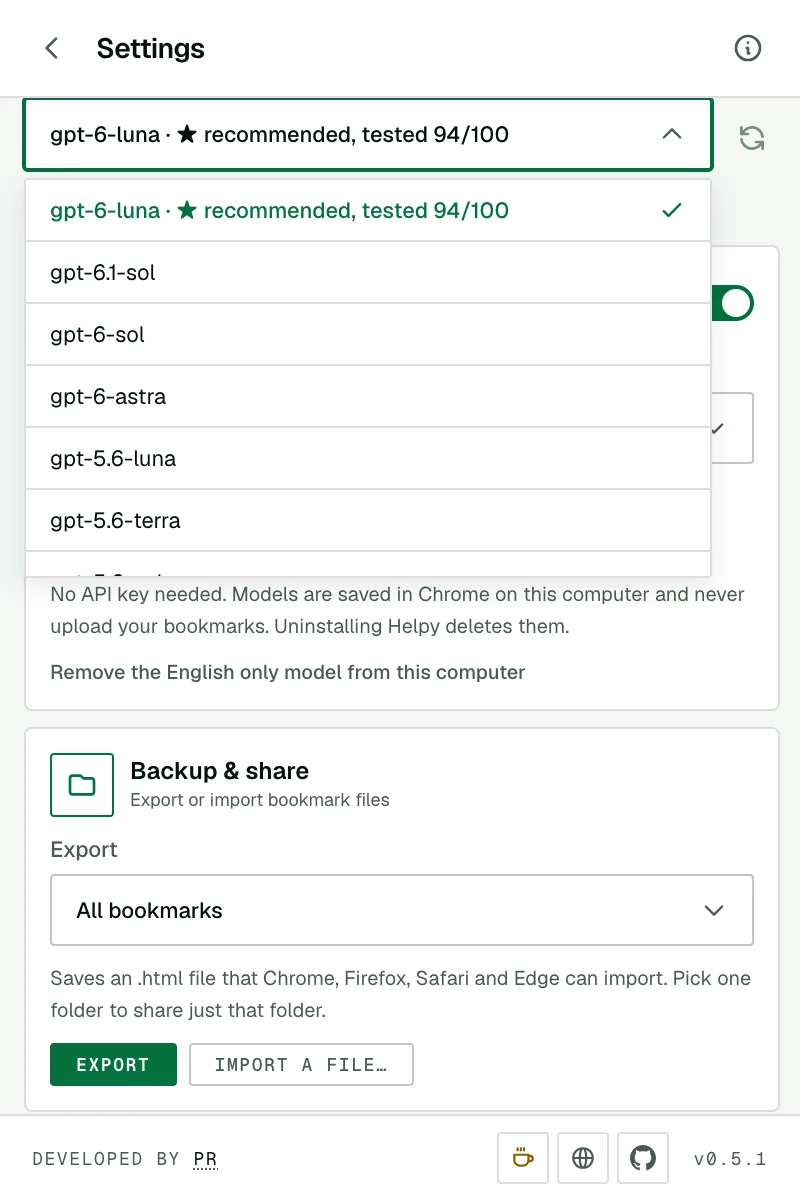Go back using the left chevron
The image size is (800, 1200).
(x=52, y=48)
